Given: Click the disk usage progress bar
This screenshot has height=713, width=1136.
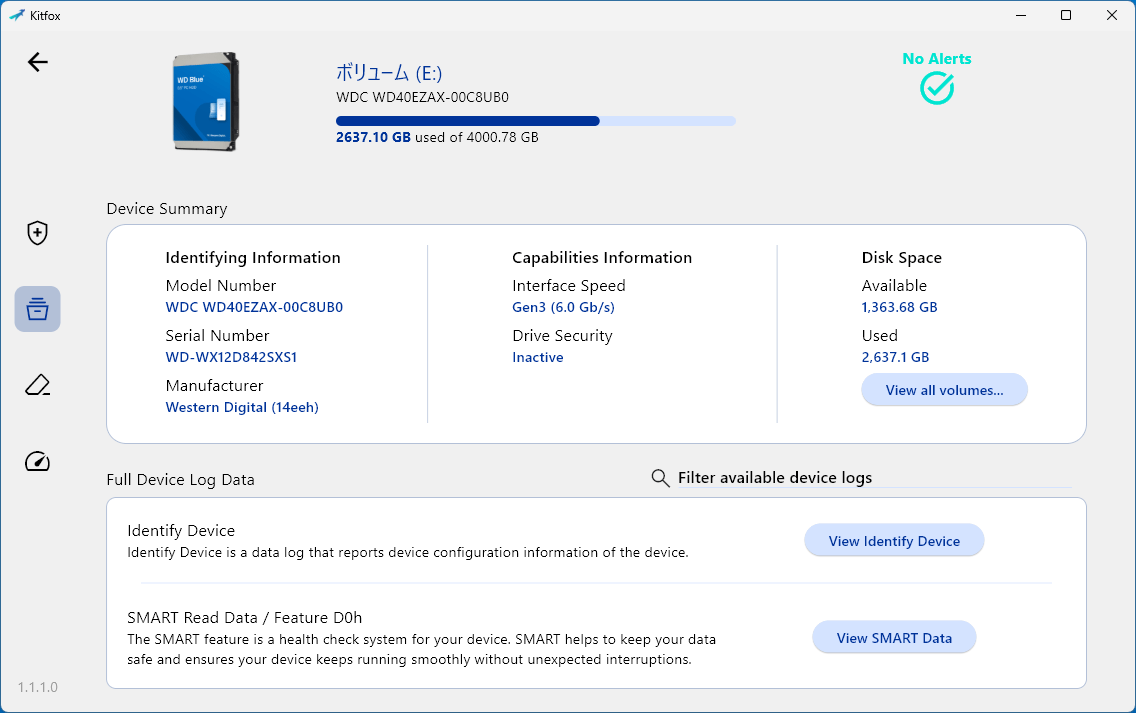Looking at the screenshot, I should (x=535, y=121).
